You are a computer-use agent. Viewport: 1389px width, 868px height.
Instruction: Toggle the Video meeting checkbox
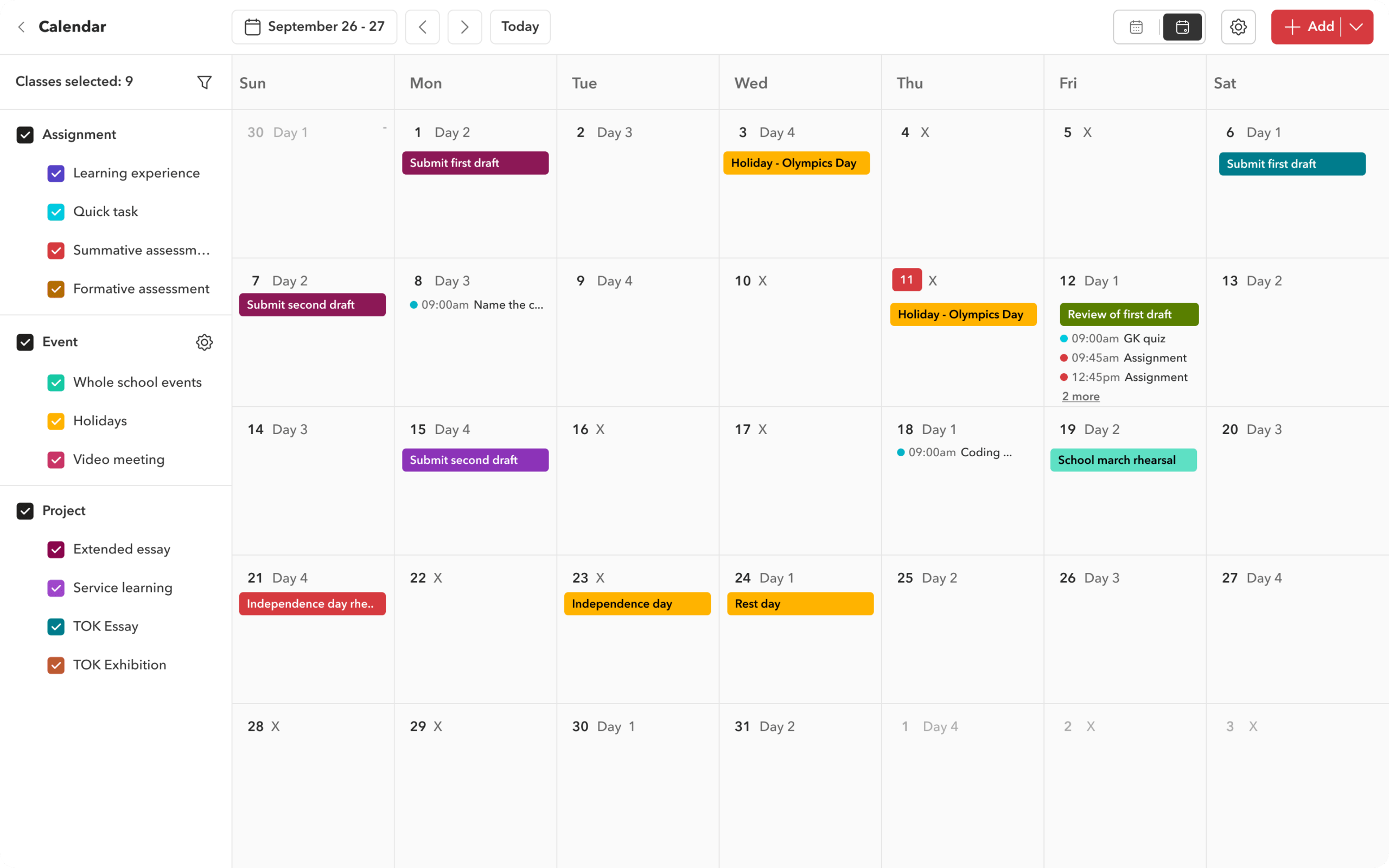pyautogui.click(x=56, y=459)
